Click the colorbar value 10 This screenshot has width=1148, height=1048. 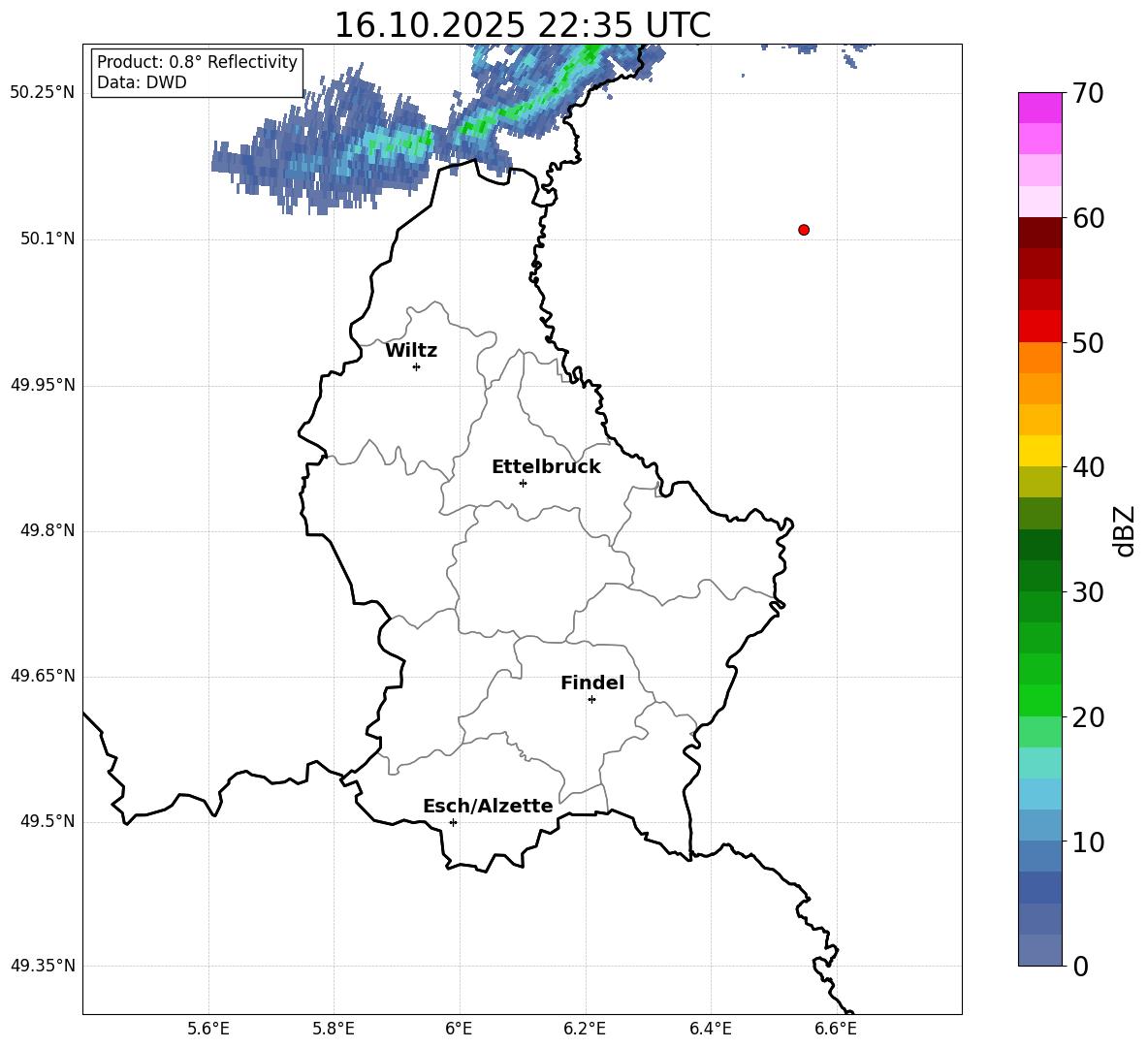point(1088,842)
